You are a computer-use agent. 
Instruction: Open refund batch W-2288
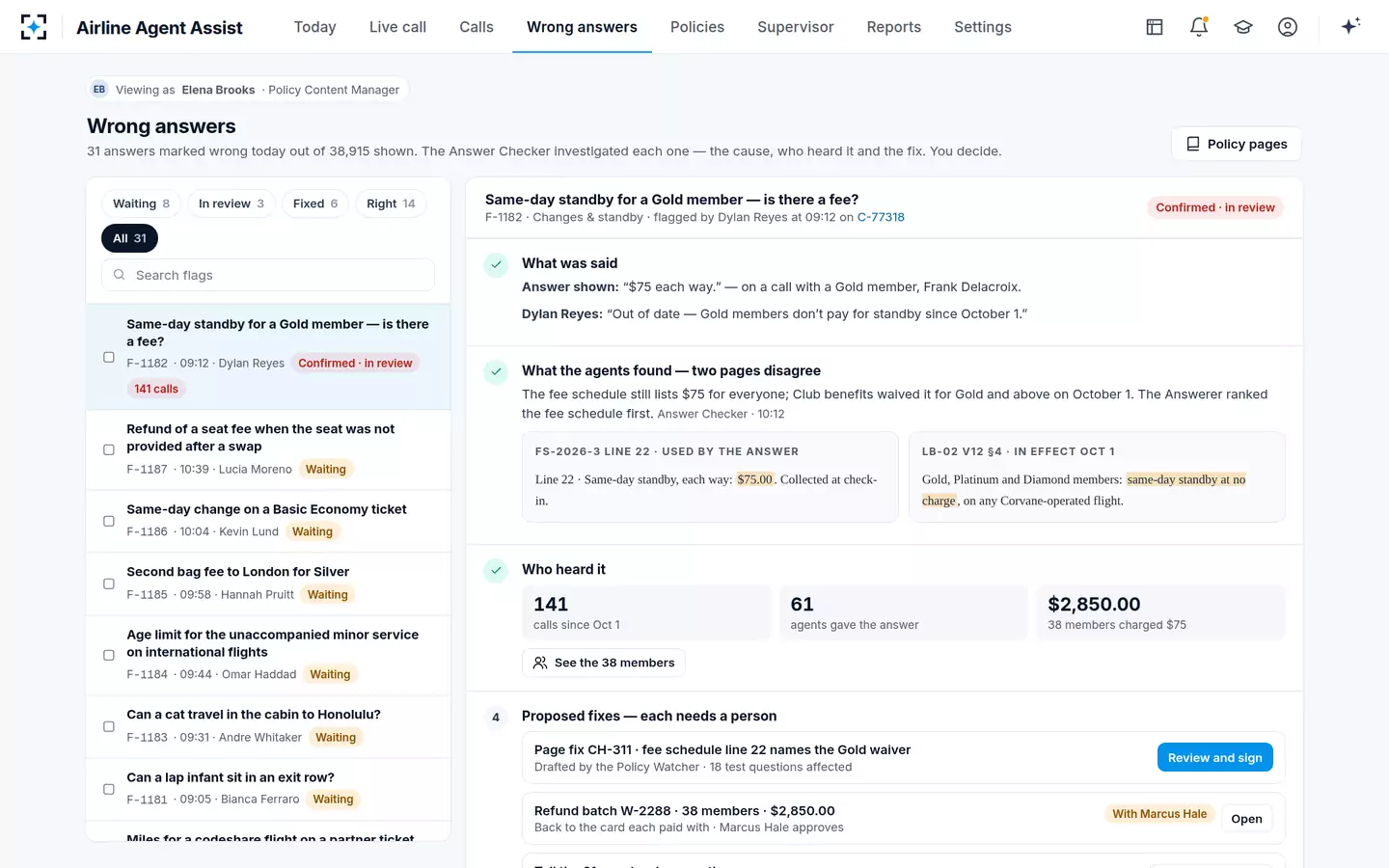click(x=1246, y=819)
